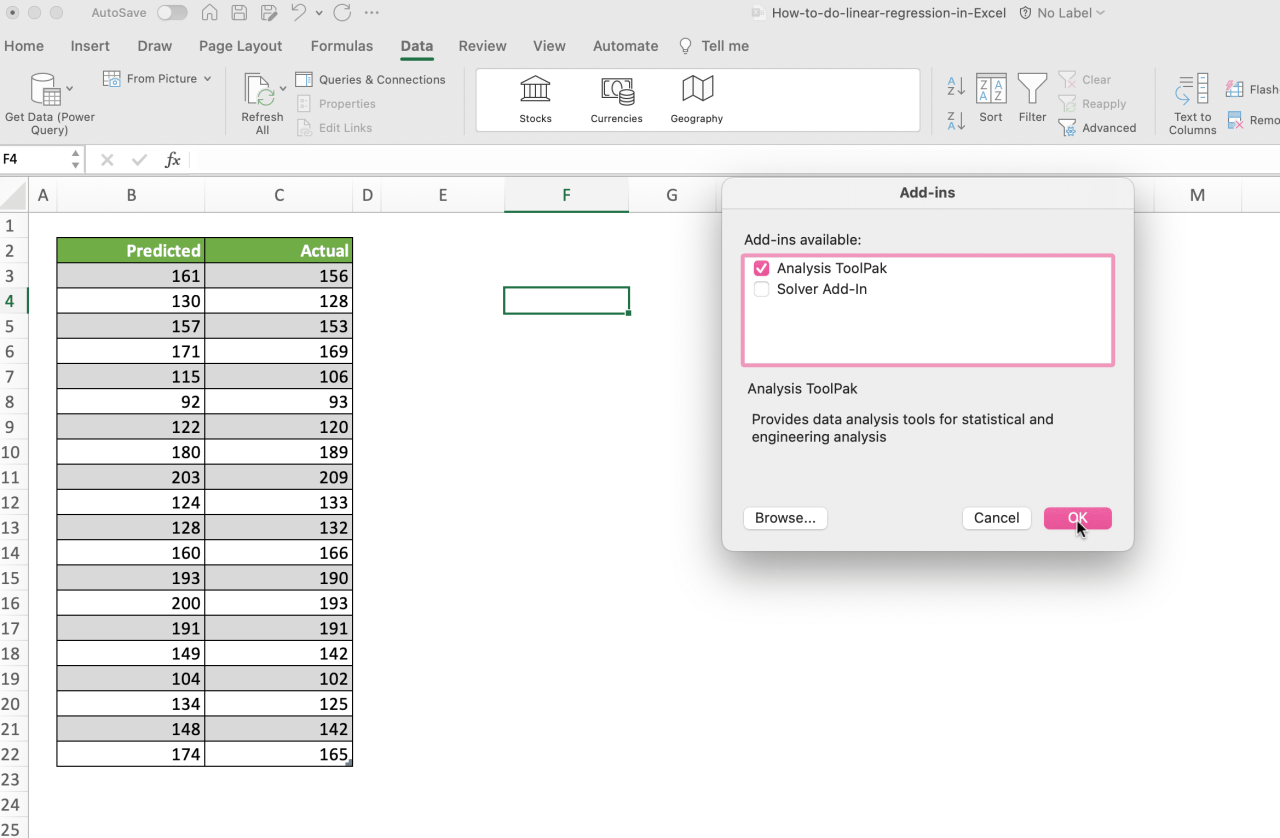Expand the Refresh All dropdown arrow
The height and width of the screenshot is (838, 1280).
click(x=281, y=88)
